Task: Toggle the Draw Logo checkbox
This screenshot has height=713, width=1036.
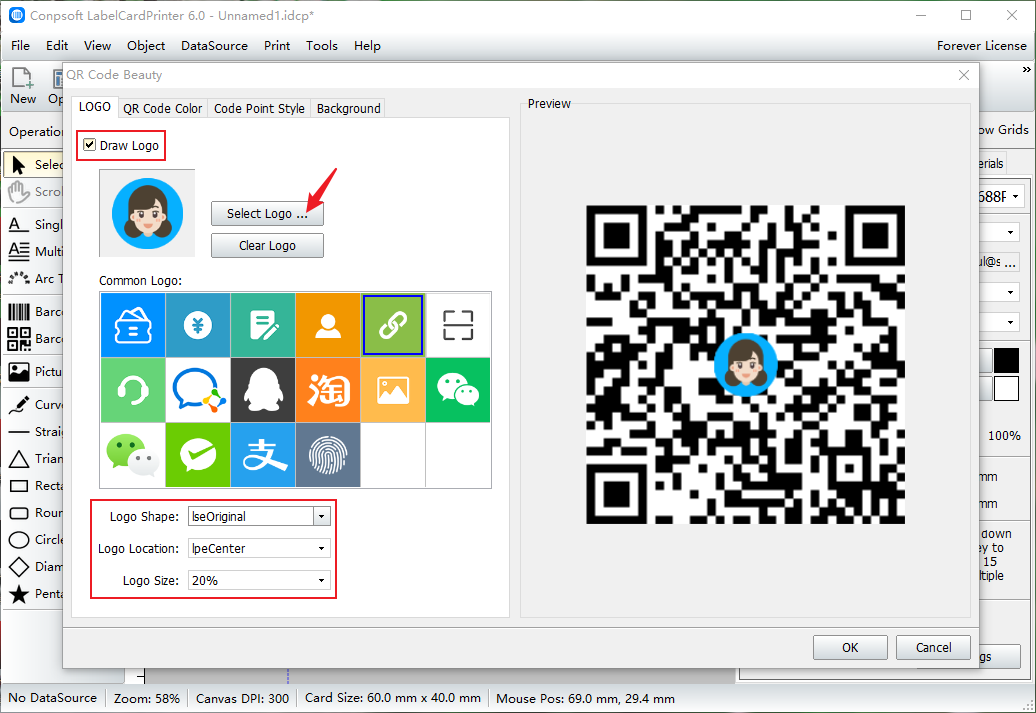Action: tap(90, 145)
